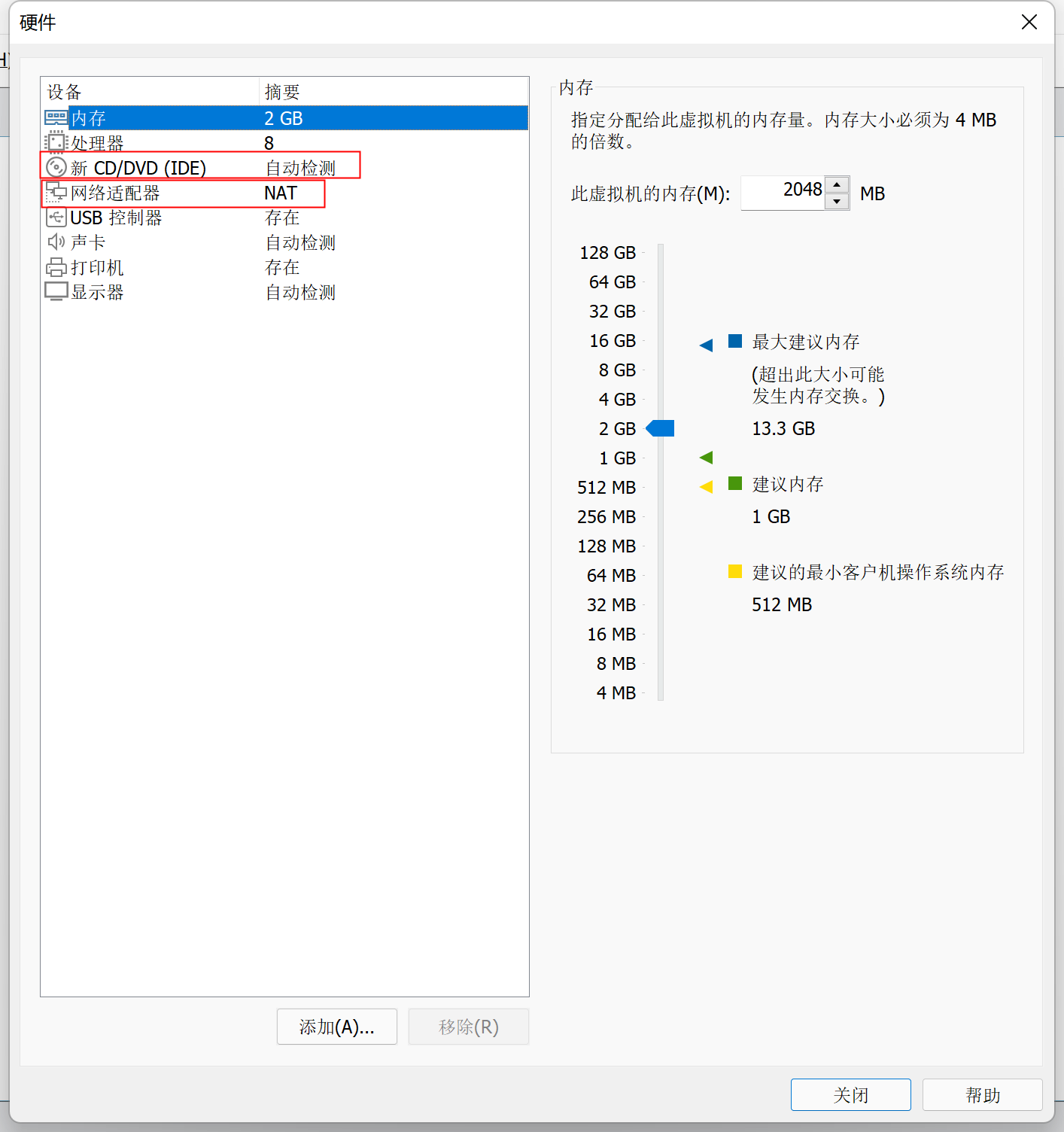The height and width of the screenshot is (1132, 1064).
Task: Click the 32 MB scale label
Action: [611, 605]
